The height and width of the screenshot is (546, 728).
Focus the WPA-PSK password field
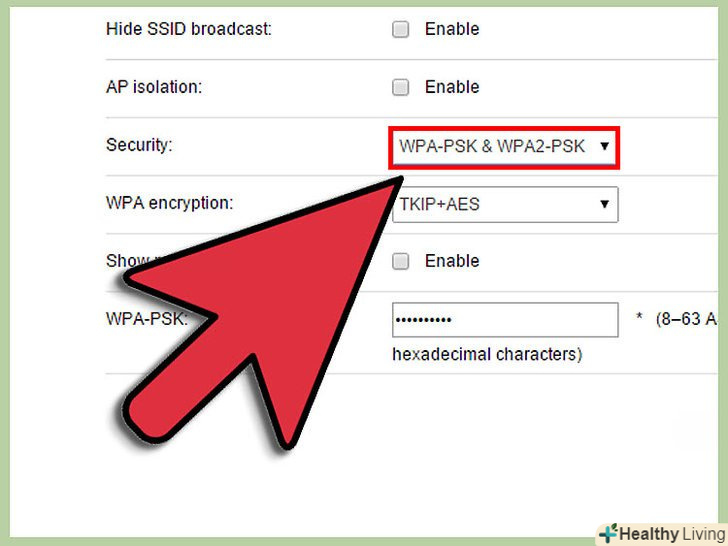505,320
